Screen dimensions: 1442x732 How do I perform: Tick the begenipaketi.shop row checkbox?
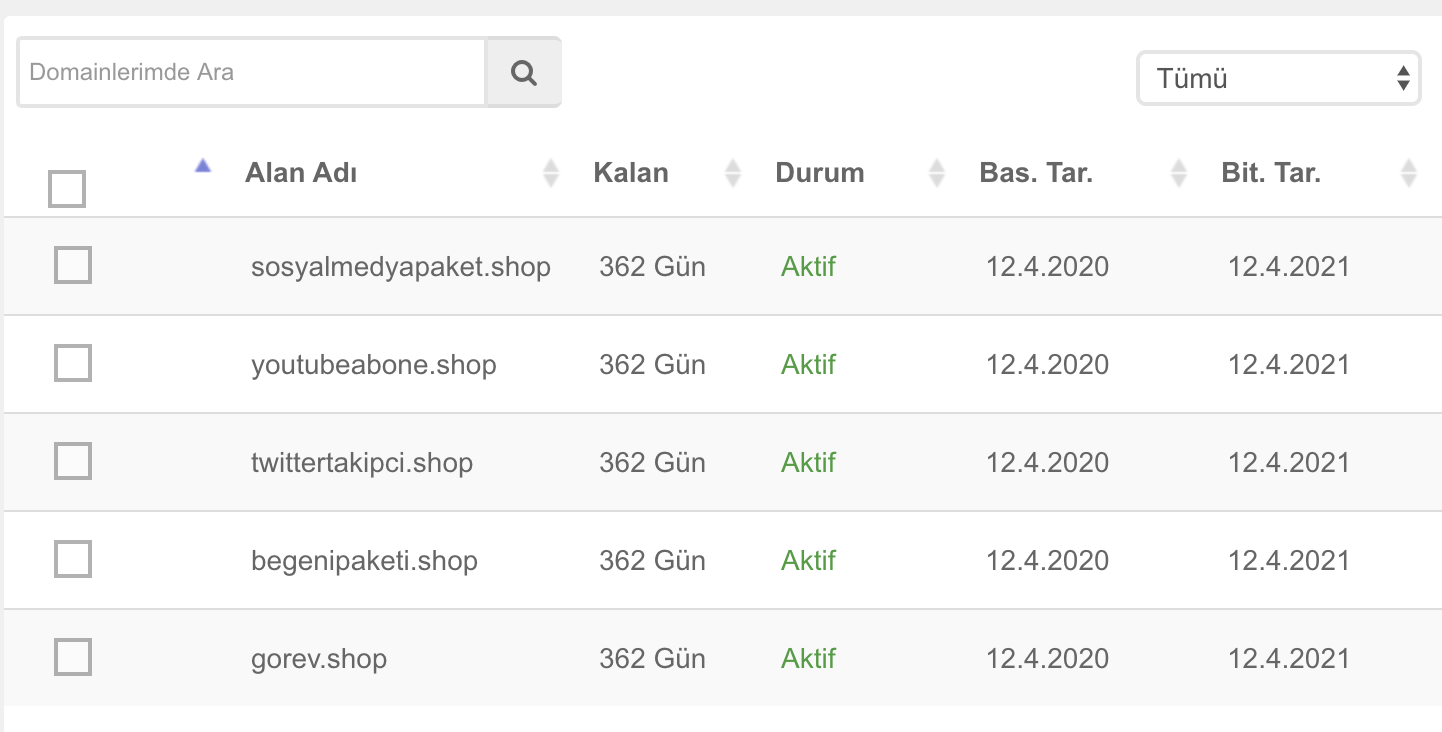click(73, 559)
